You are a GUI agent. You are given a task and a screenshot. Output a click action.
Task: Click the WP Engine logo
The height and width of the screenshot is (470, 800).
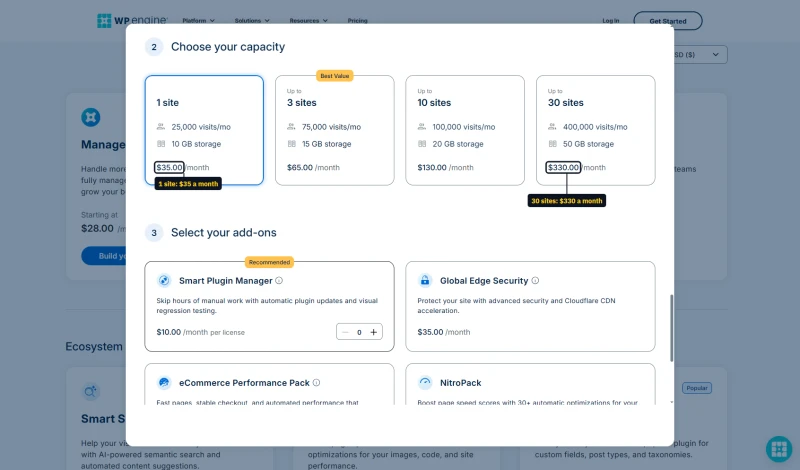point(132,20)
